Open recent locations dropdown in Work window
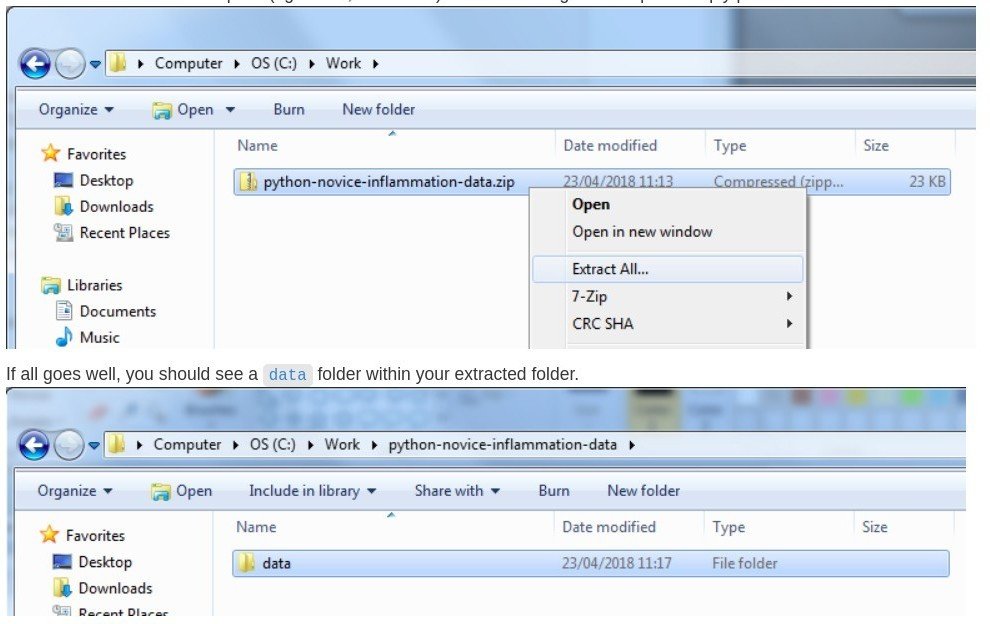 click(x=95, y=64)
